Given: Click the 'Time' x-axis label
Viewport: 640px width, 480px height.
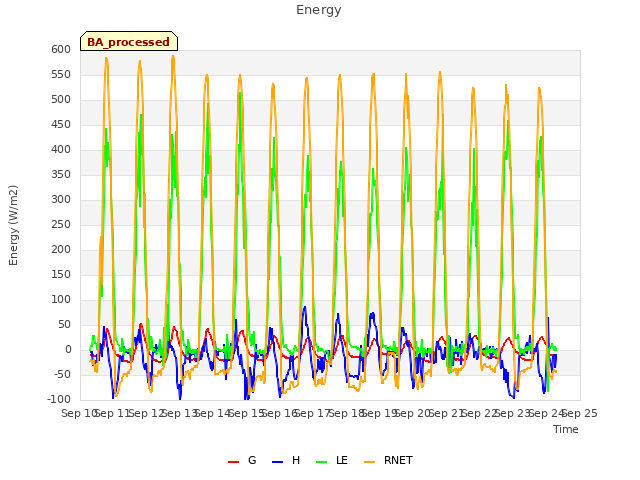Looking at the screenshot, I should [566, 429].
